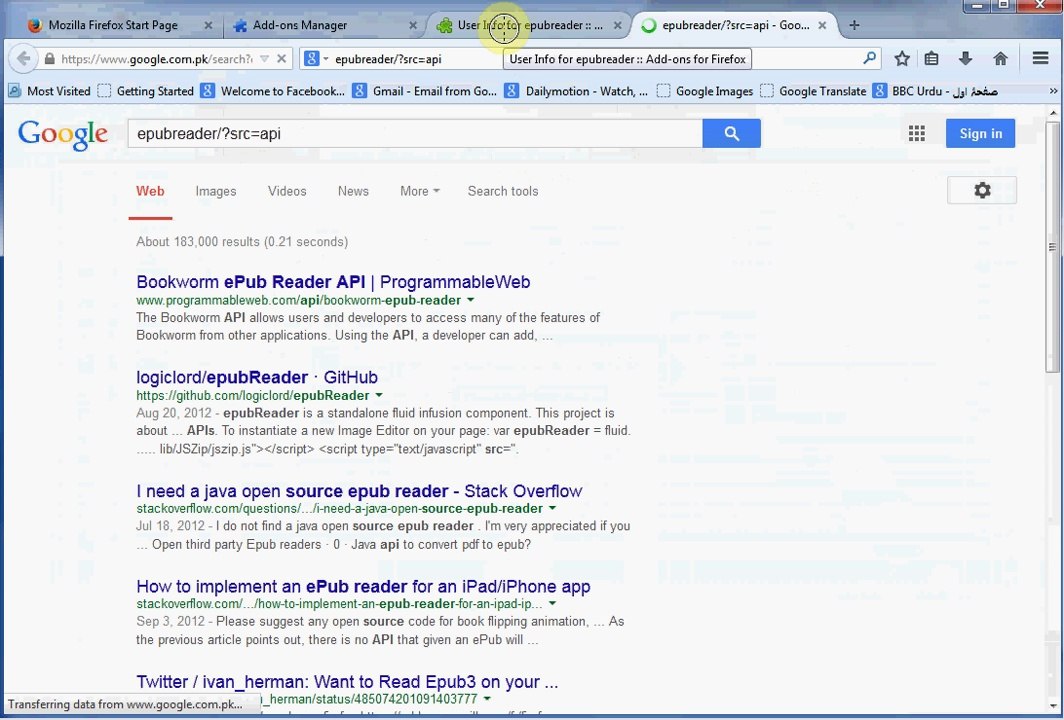
Task: Click the Google logo
Action: tap(62, 134)
